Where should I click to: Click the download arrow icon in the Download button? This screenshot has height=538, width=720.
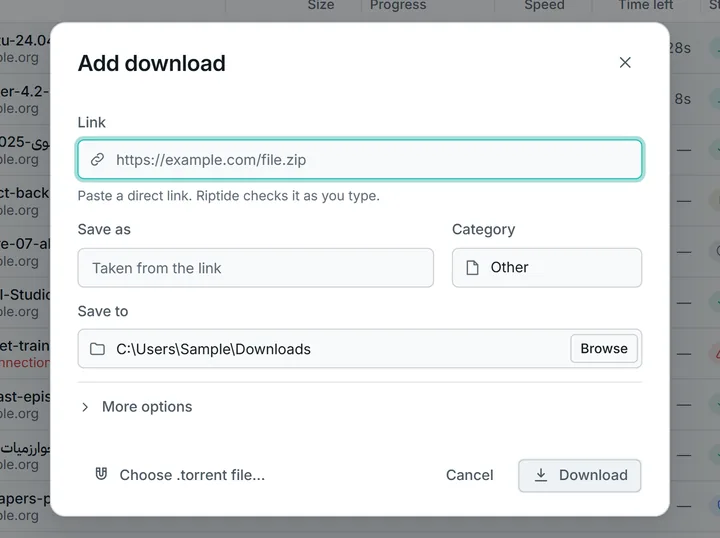pos(541,475)
